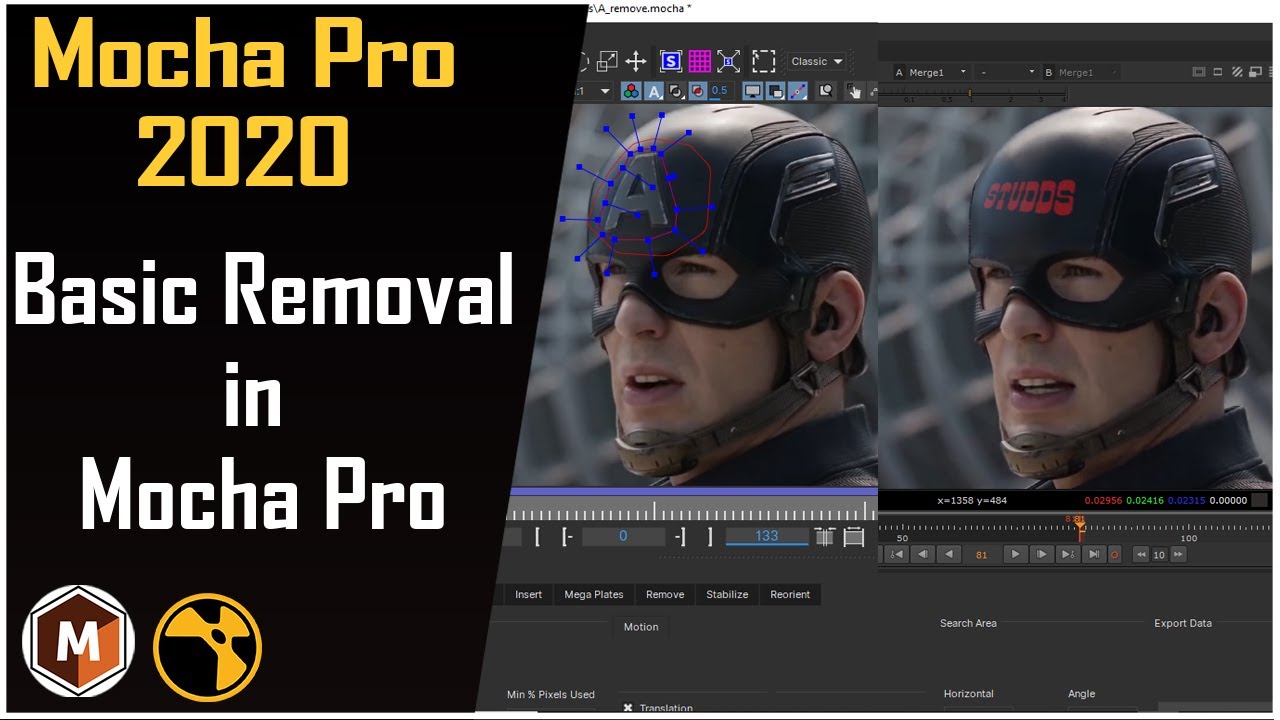Toggle the Nuke viewer striped downrez icon
The width and height of the screenshot is (1280, 720).
click(x=1237, y=72)
